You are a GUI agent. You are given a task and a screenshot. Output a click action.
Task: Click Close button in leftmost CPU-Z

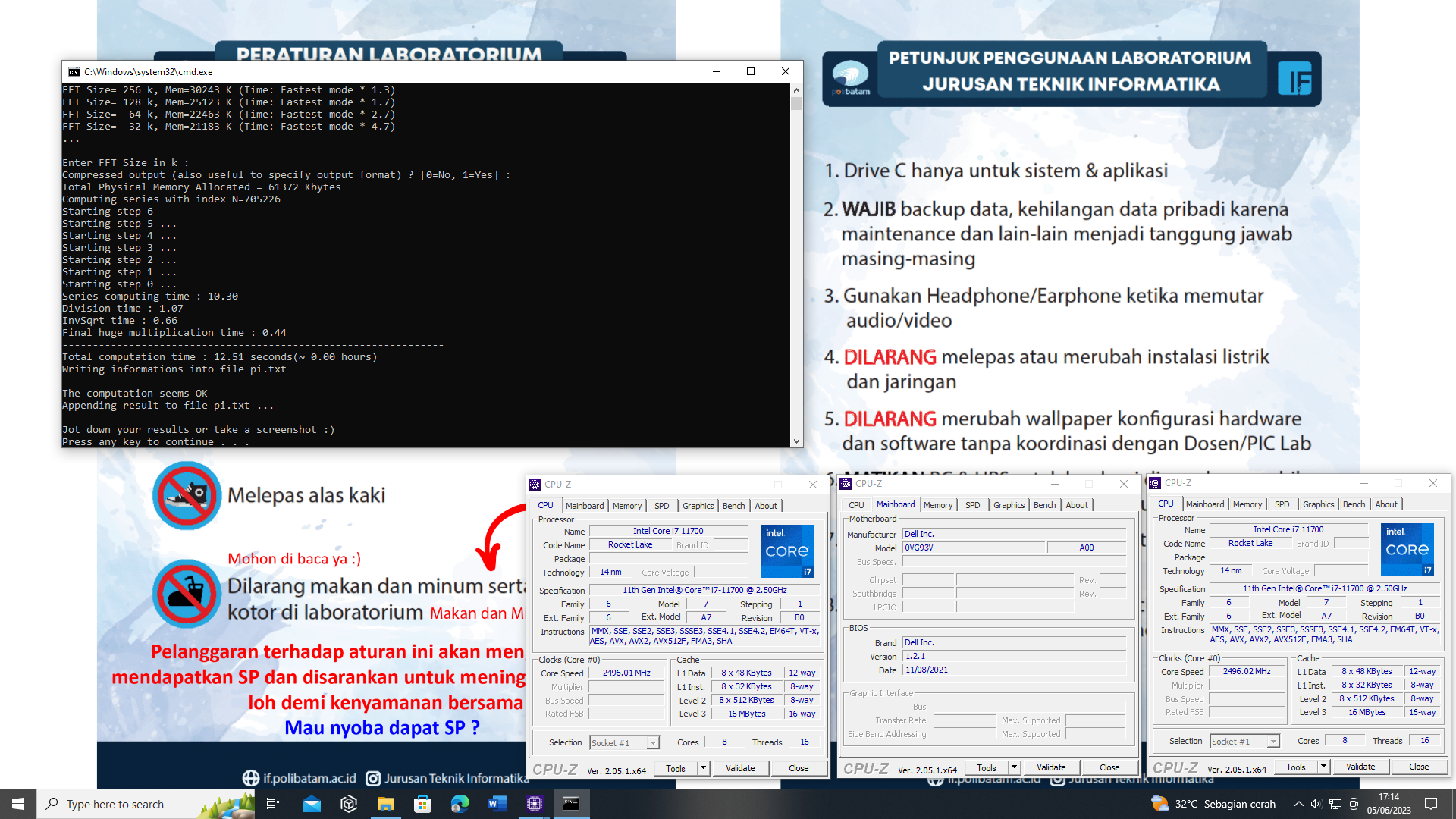(x=799, y=768)
